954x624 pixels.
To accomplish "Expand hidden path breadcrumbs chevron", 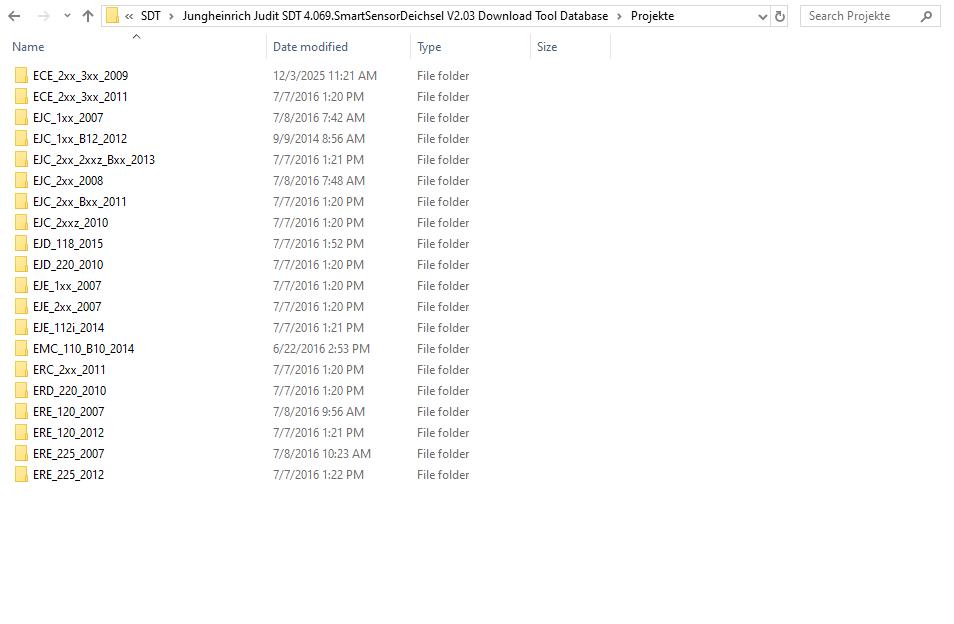I will (x=129, y=16).
